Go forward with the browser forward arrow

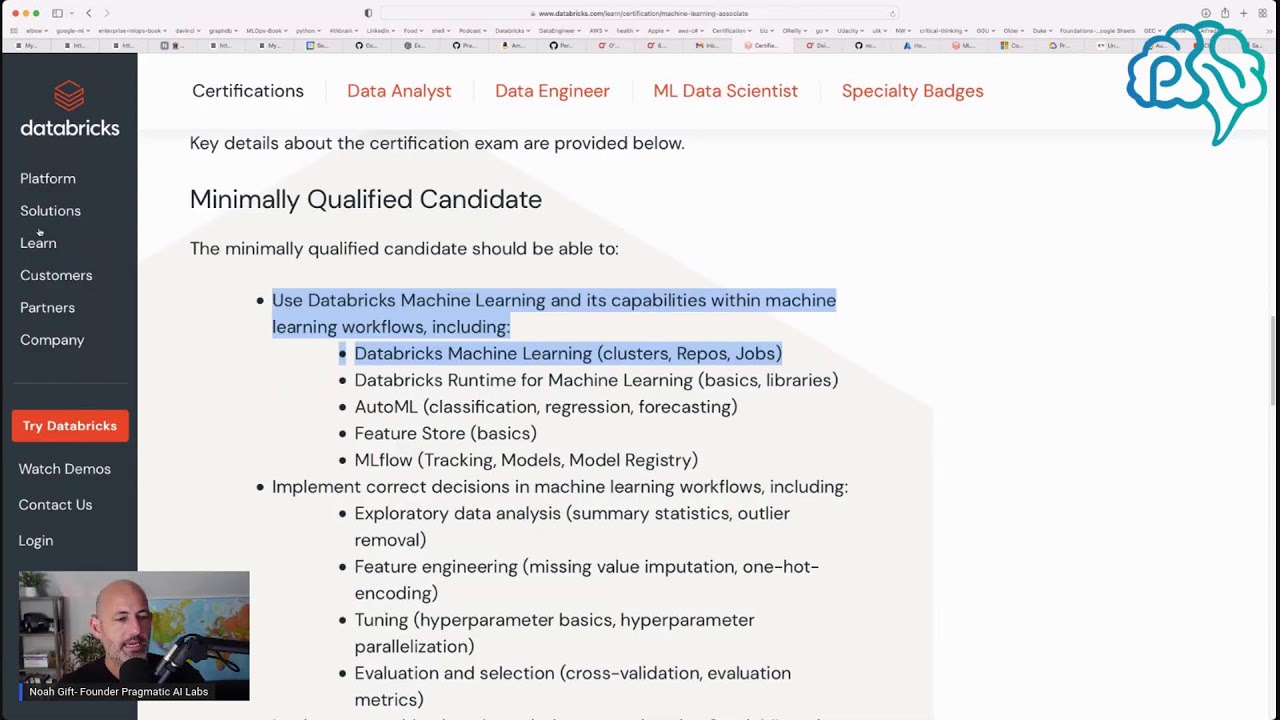(107, 13)
